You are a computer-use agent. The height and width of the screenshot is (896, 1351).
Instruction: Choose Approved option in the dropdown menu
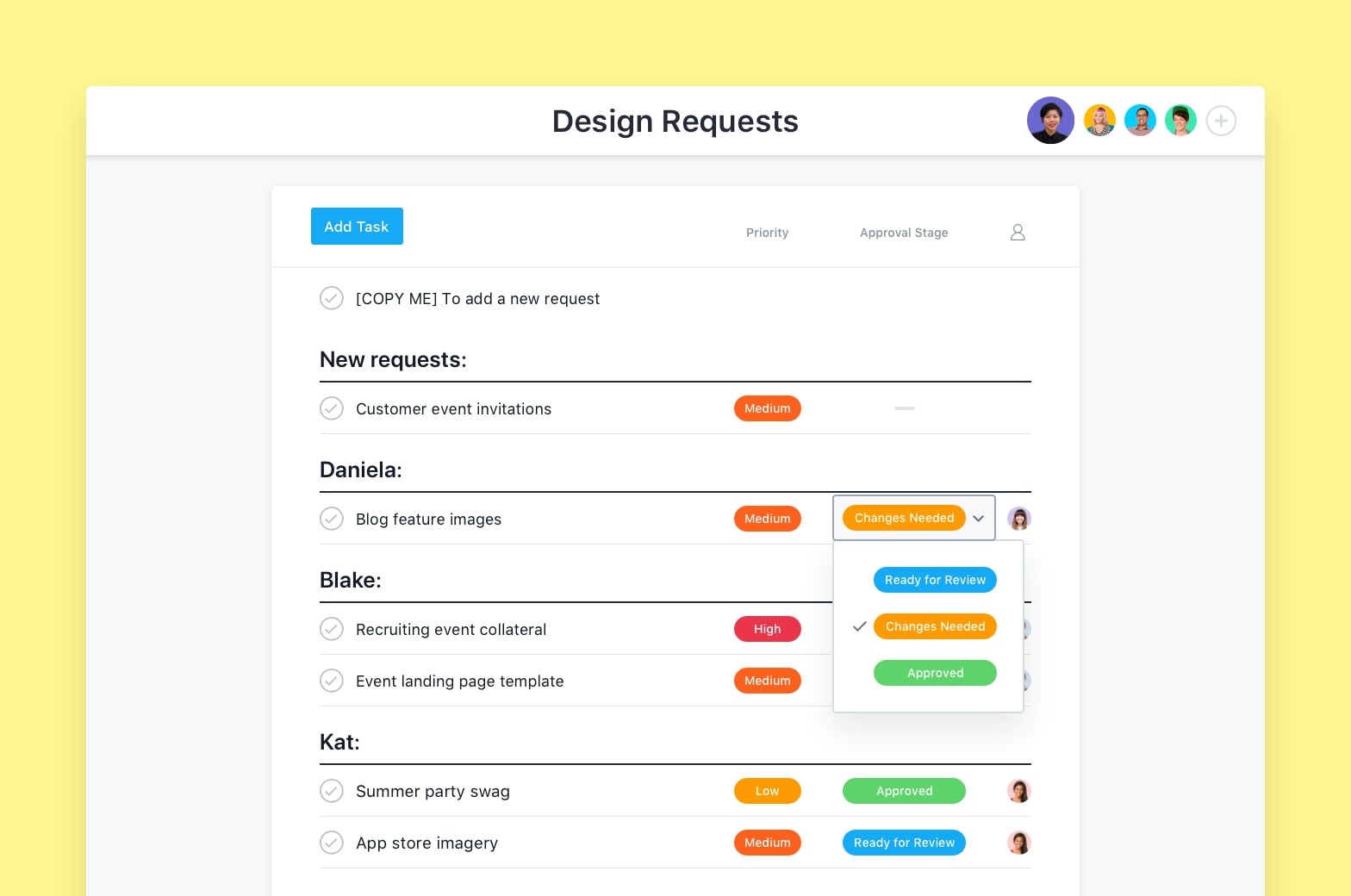935,673
